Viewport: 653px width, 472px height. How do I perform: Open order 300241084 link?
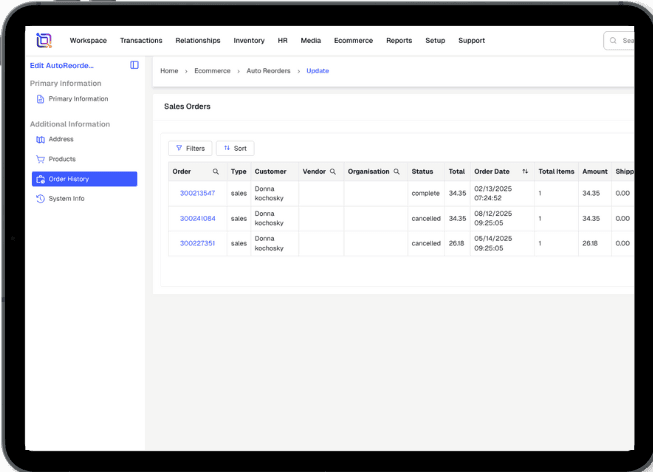pos(197,218)
